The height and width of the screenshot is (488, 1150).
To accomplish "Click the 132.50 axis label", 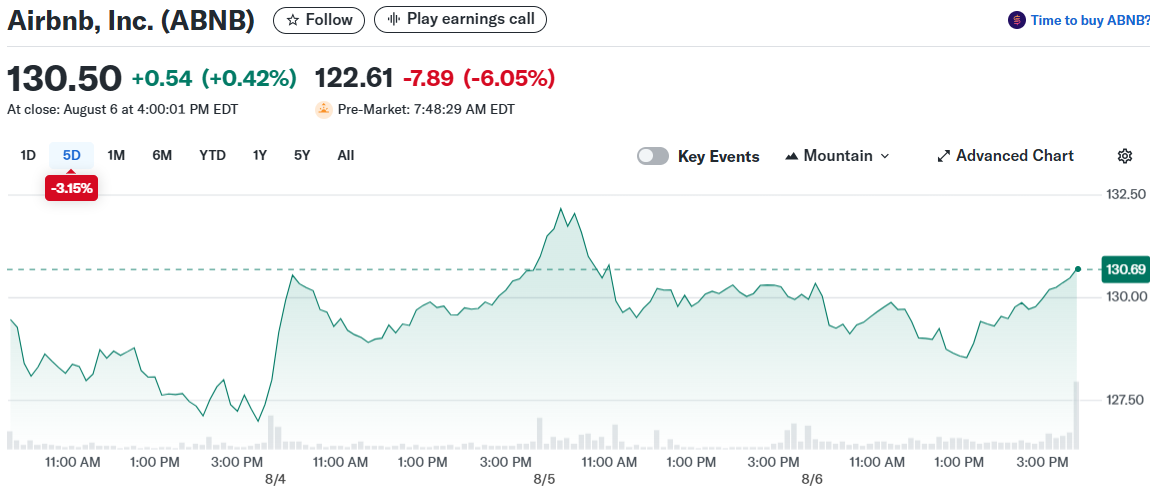I will pos(1125,194).
